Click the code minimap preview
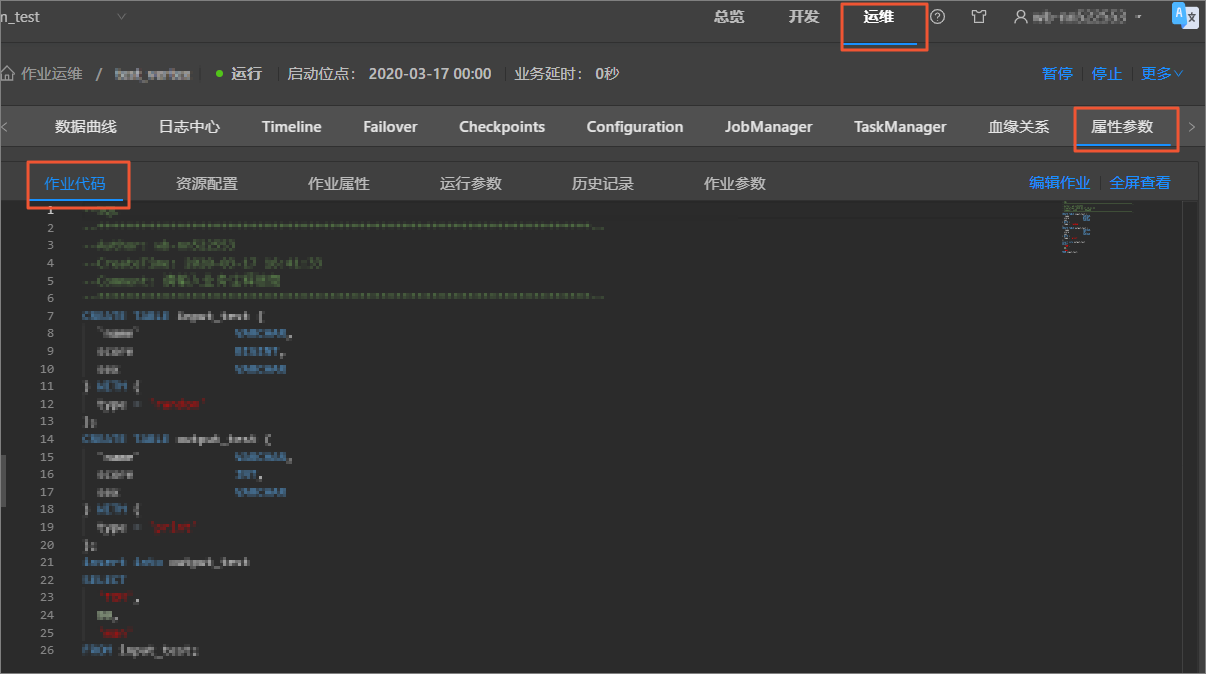Screen dimensions: 1206x674 pyautogui.click(x=1097, y=227)
